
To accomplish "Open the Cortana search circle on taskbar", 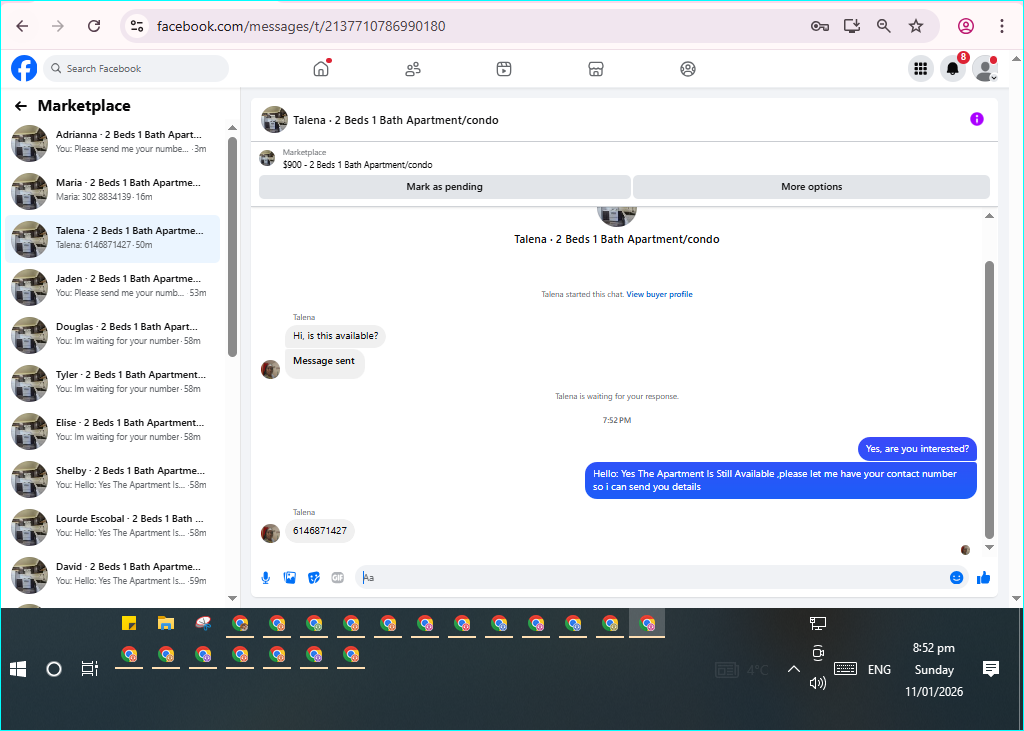I will coord(54,669).
